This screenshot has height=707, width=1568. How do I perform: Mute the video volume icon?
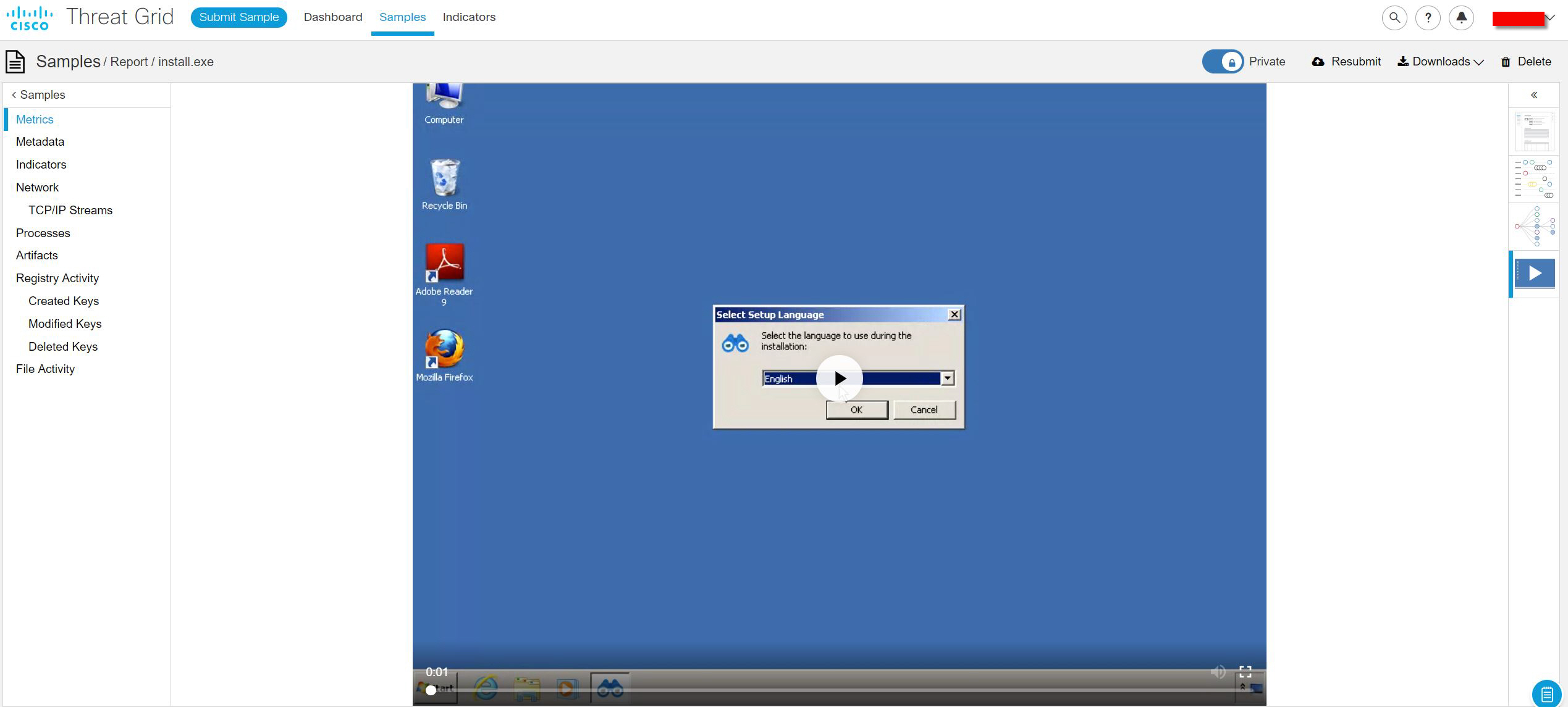pos(1218,672)
